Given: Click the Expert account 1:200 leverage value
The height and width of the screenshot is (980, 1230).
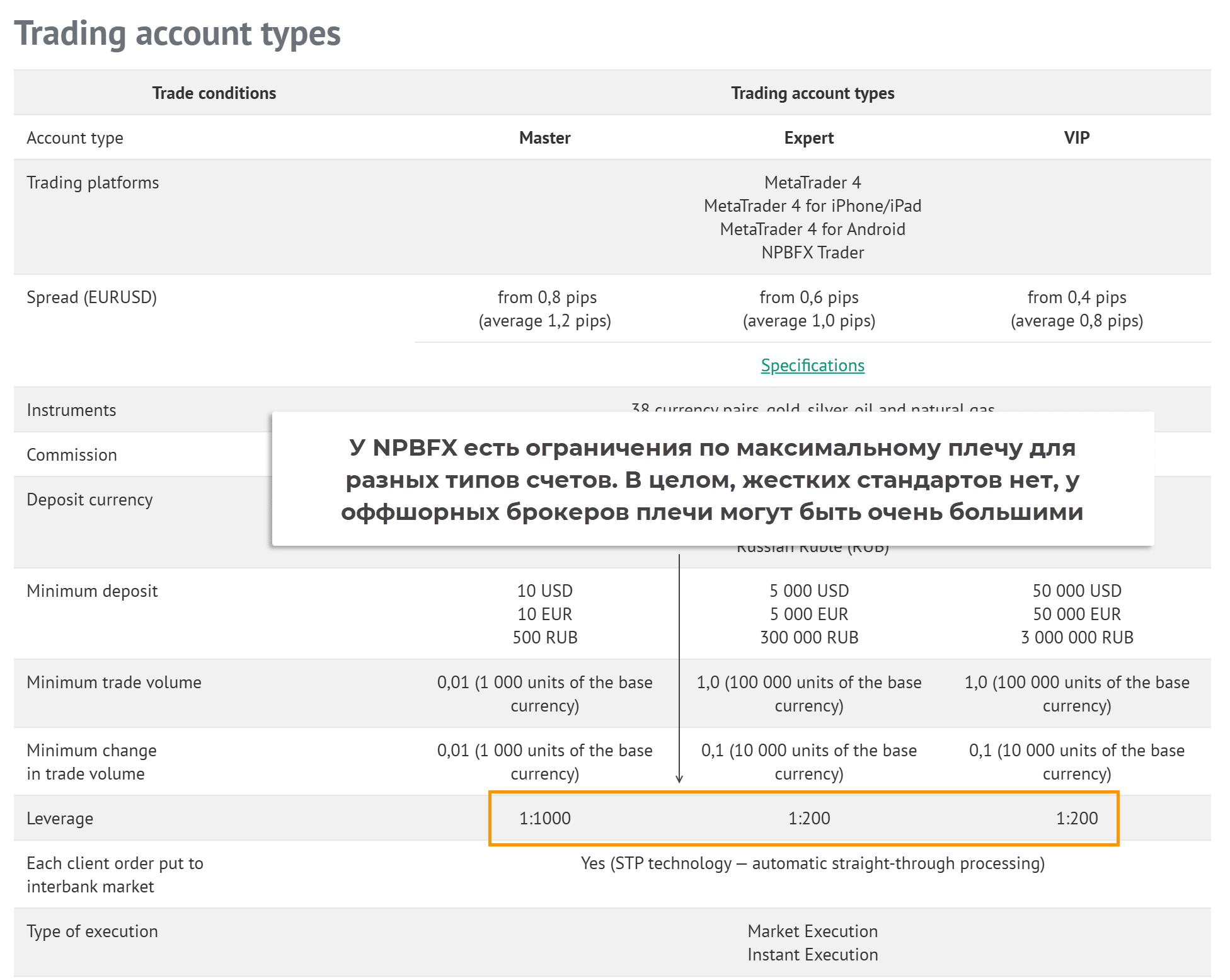Looking at the screenshot, I should (808, 818).
